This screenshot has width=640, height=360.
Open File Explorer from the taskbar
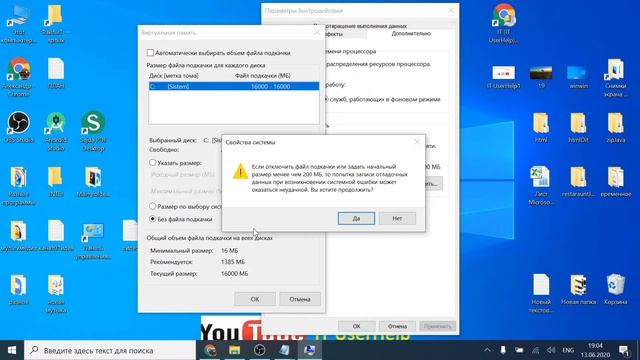pyautogui.click(x=234, y=350)
